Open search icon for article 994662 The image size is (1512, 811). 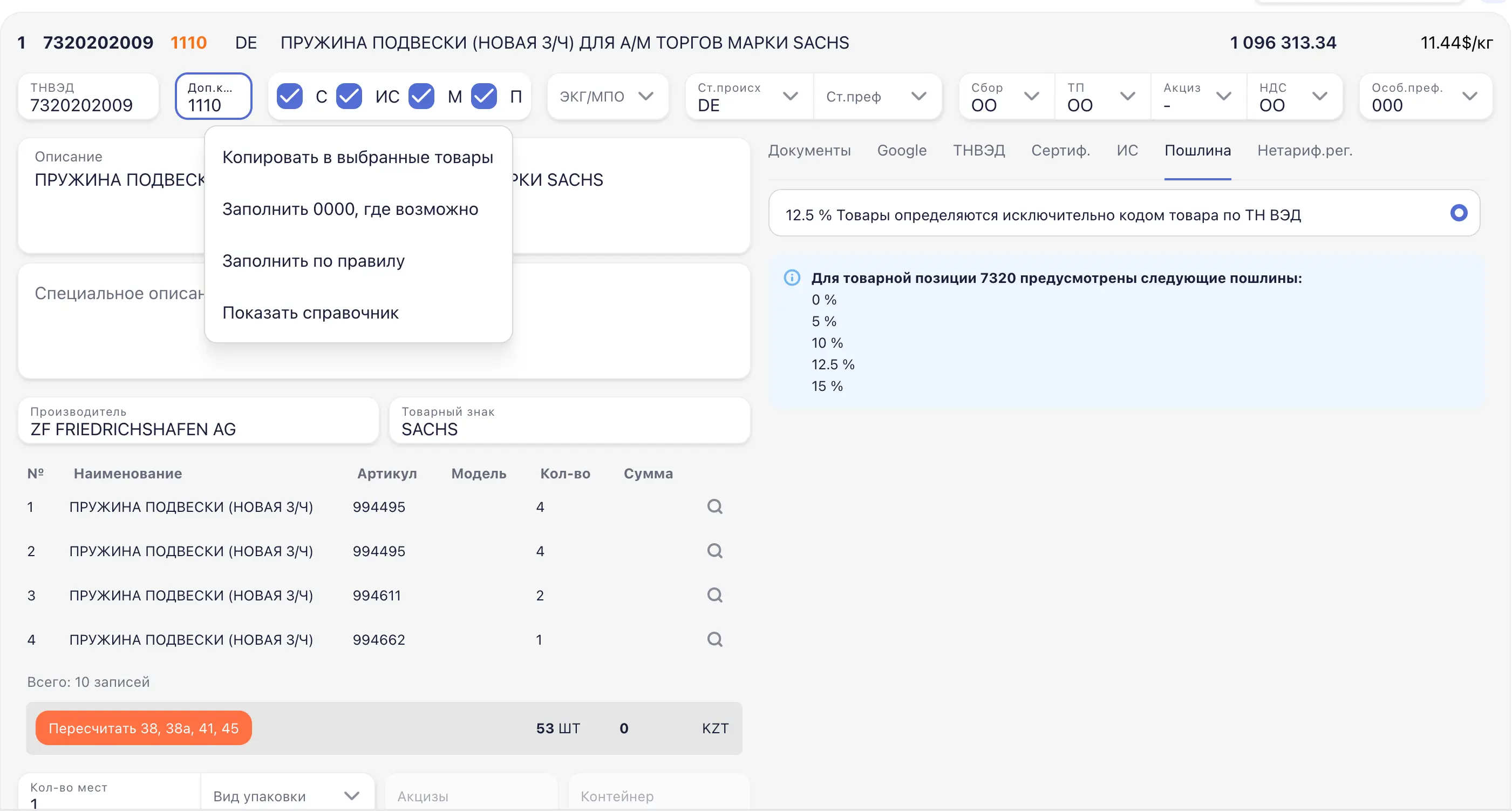pos(714,639)
